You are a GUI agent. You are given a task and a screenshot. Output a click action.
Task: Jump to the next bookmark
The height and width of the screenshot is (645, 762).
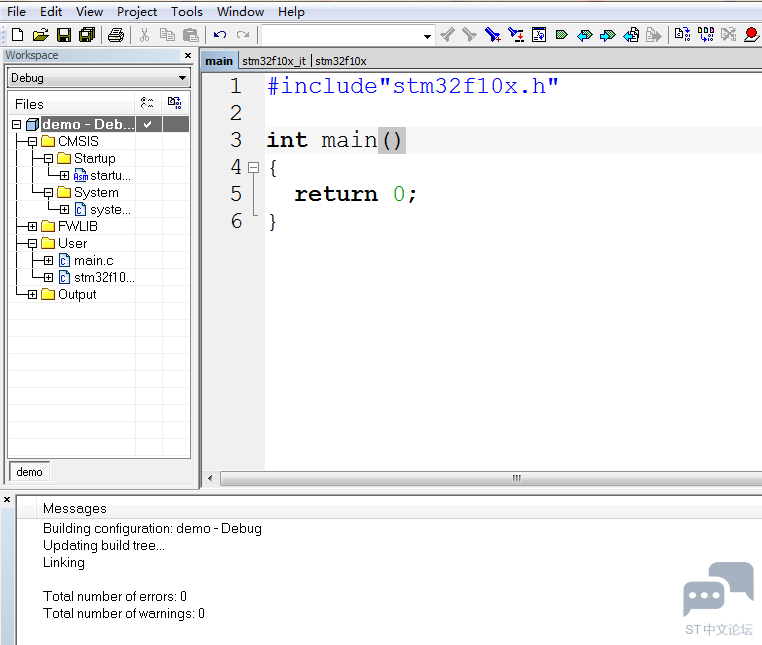607,35
